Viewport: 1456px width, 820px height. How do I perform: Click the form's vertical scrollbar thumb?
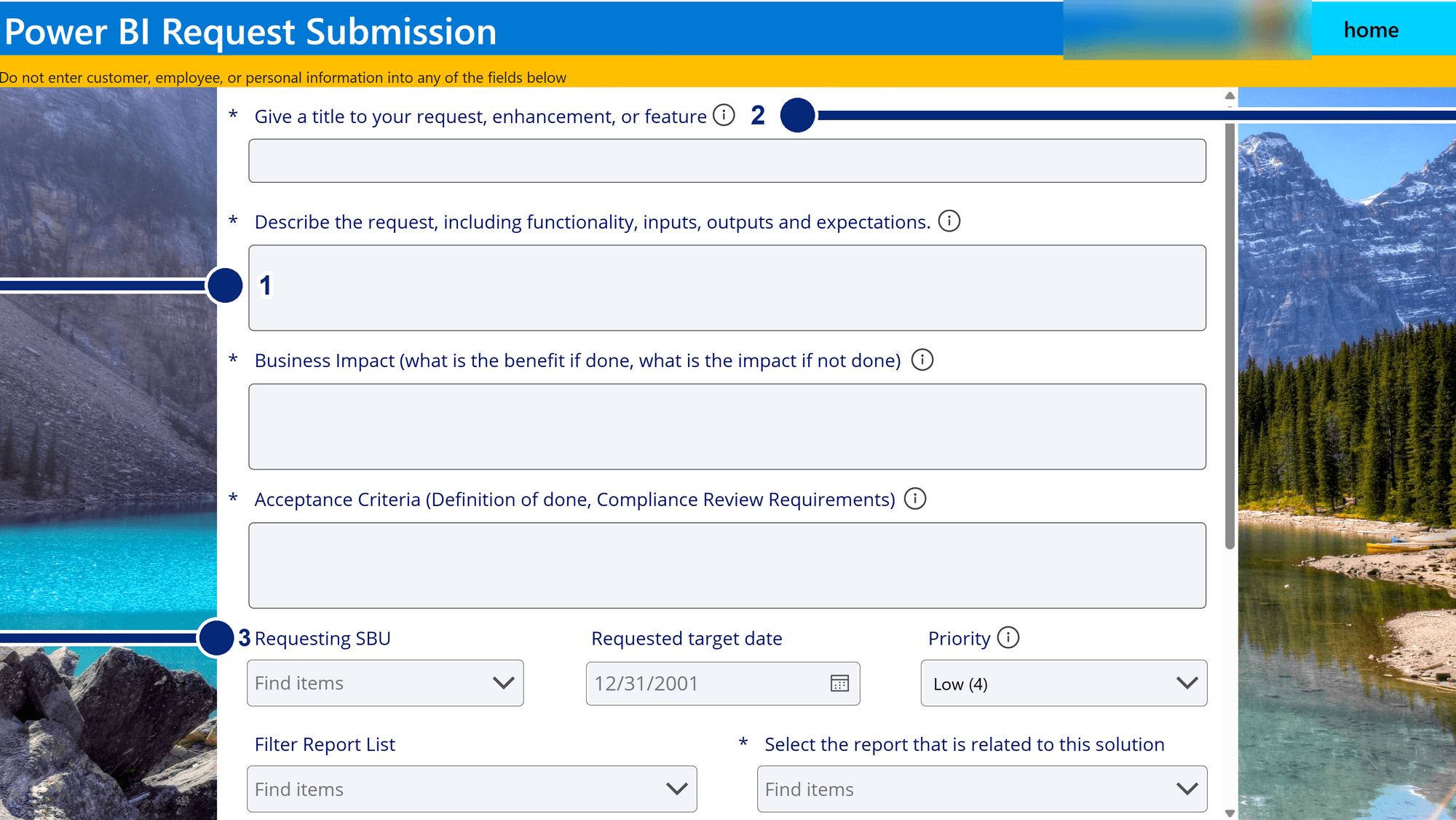1230,336
